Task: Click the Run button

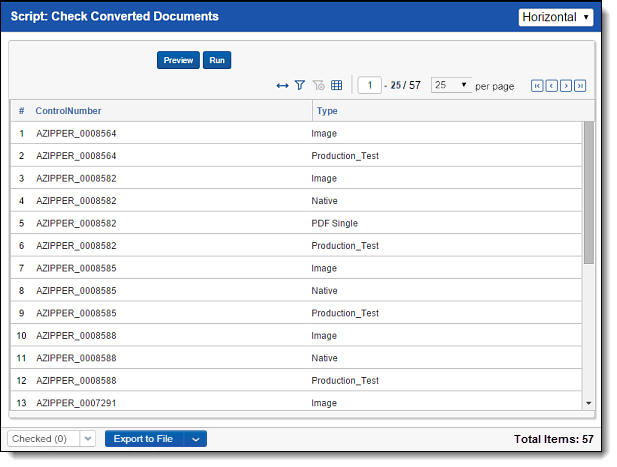Action: (x=217, y=60)
